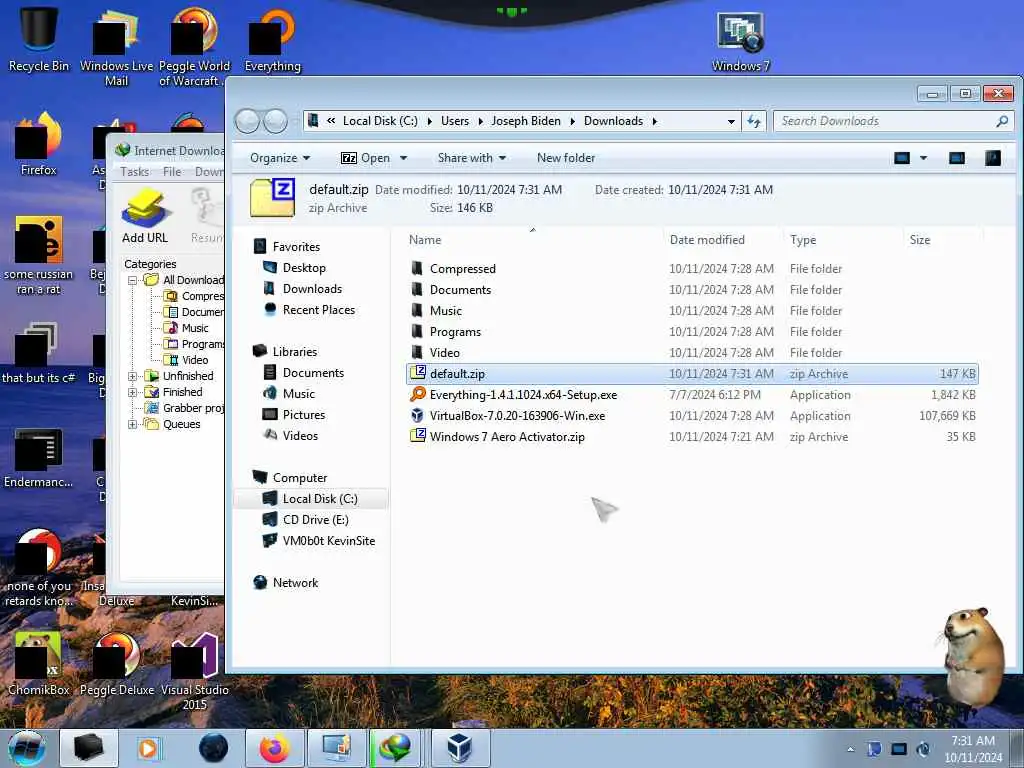Image resolution: width=1024 pixels, height=768 pixels.
Task: Open the Windows Live Mail desktop icon
Action: click(116, 47)
